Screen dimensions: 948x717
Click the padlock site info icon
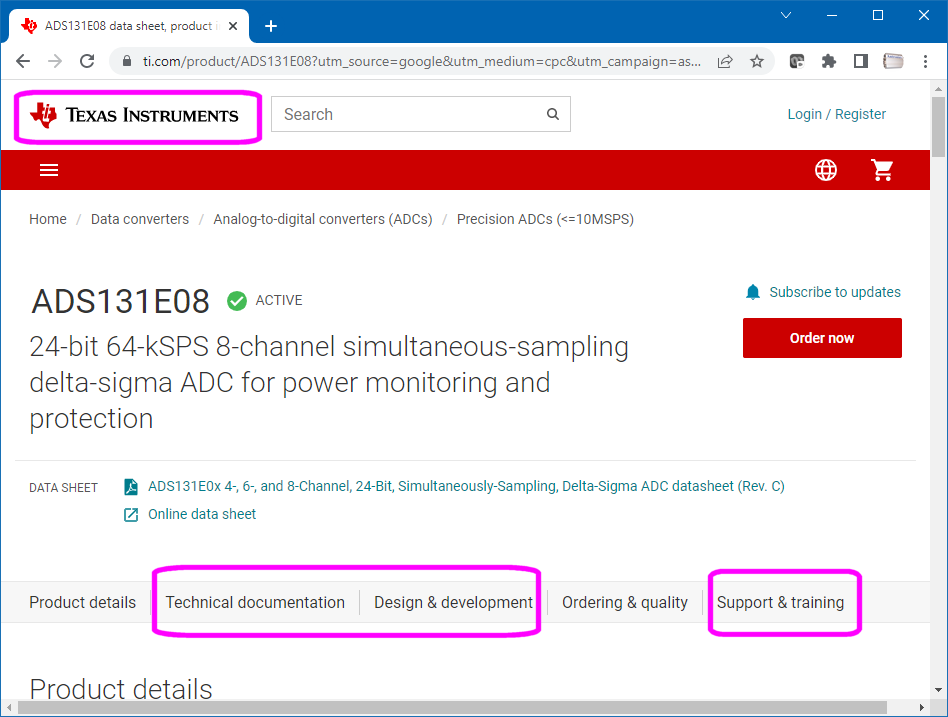[x=126, y=61]
